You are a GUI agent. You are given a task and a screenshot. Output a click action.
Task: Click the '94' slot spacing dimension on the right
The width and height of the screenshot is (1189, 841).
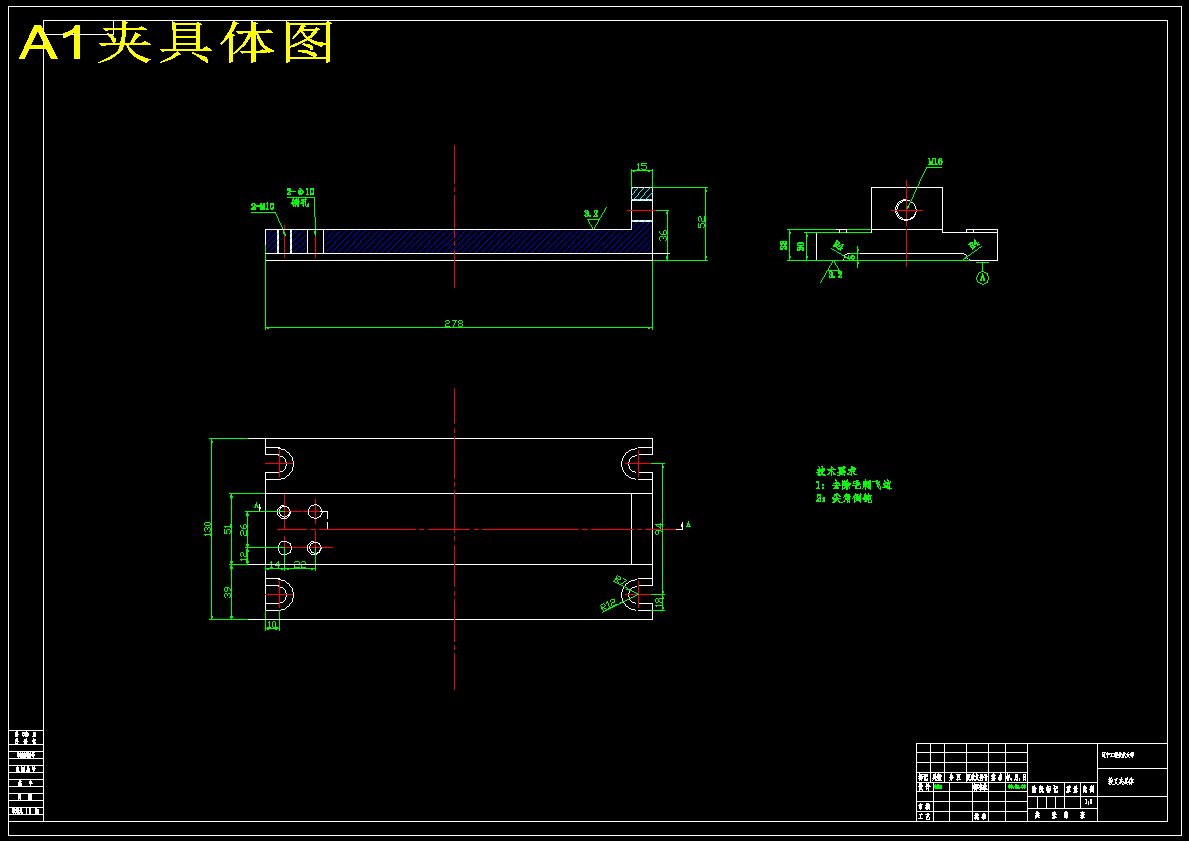click(659, 527)
